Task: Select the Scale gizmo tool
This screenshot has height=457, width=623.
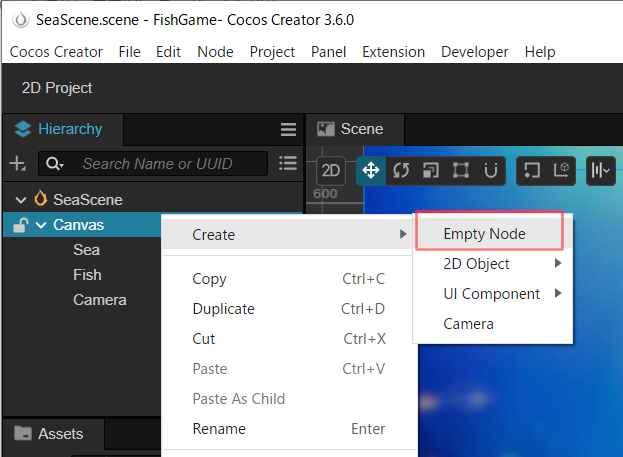Action: click(x=431, y=171)
